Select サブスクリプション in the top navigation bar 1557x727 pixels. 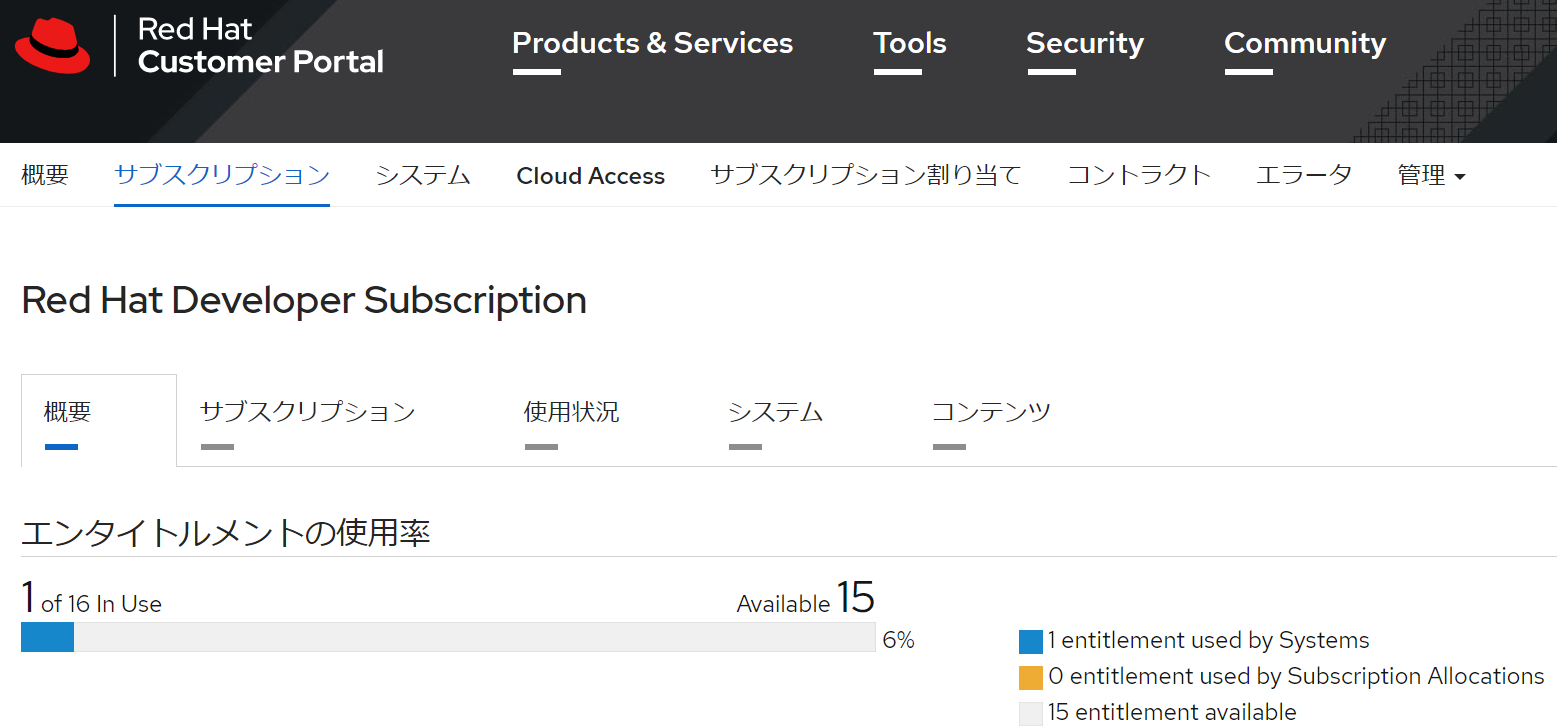click(222, 175)
